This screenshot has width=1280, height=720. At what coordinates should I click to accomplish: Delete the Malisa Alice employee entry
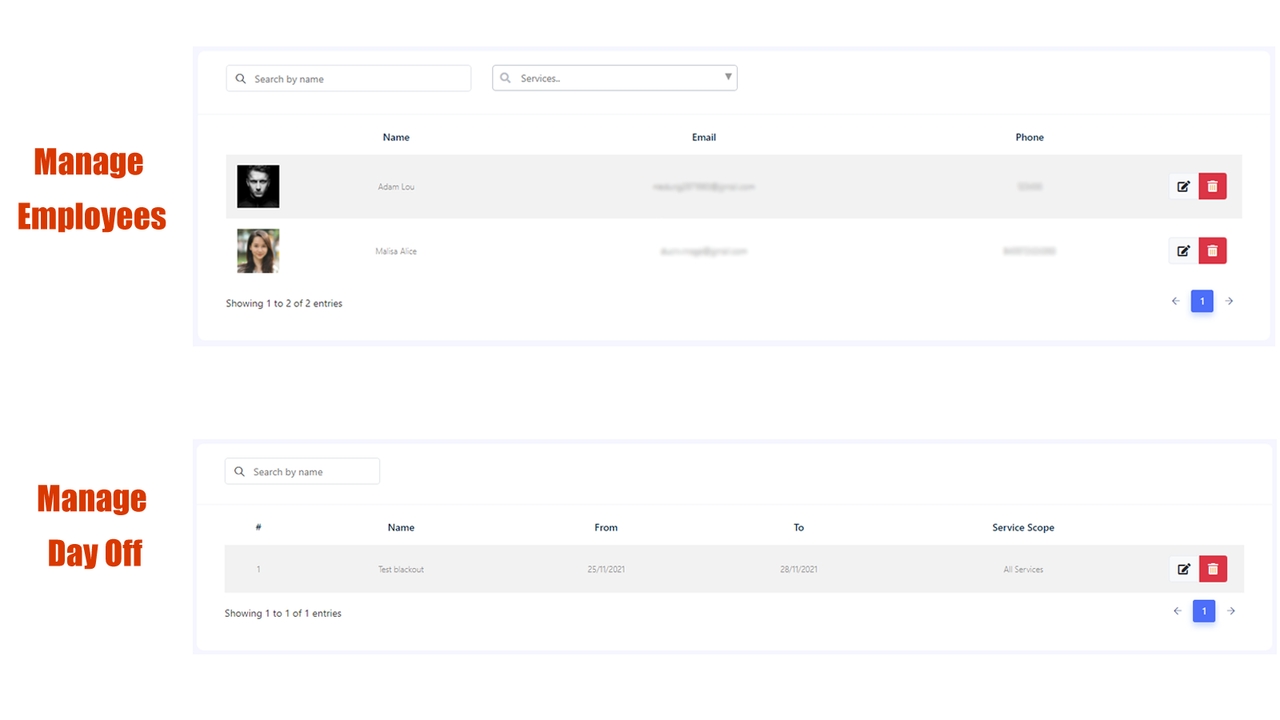point(1212,250)
